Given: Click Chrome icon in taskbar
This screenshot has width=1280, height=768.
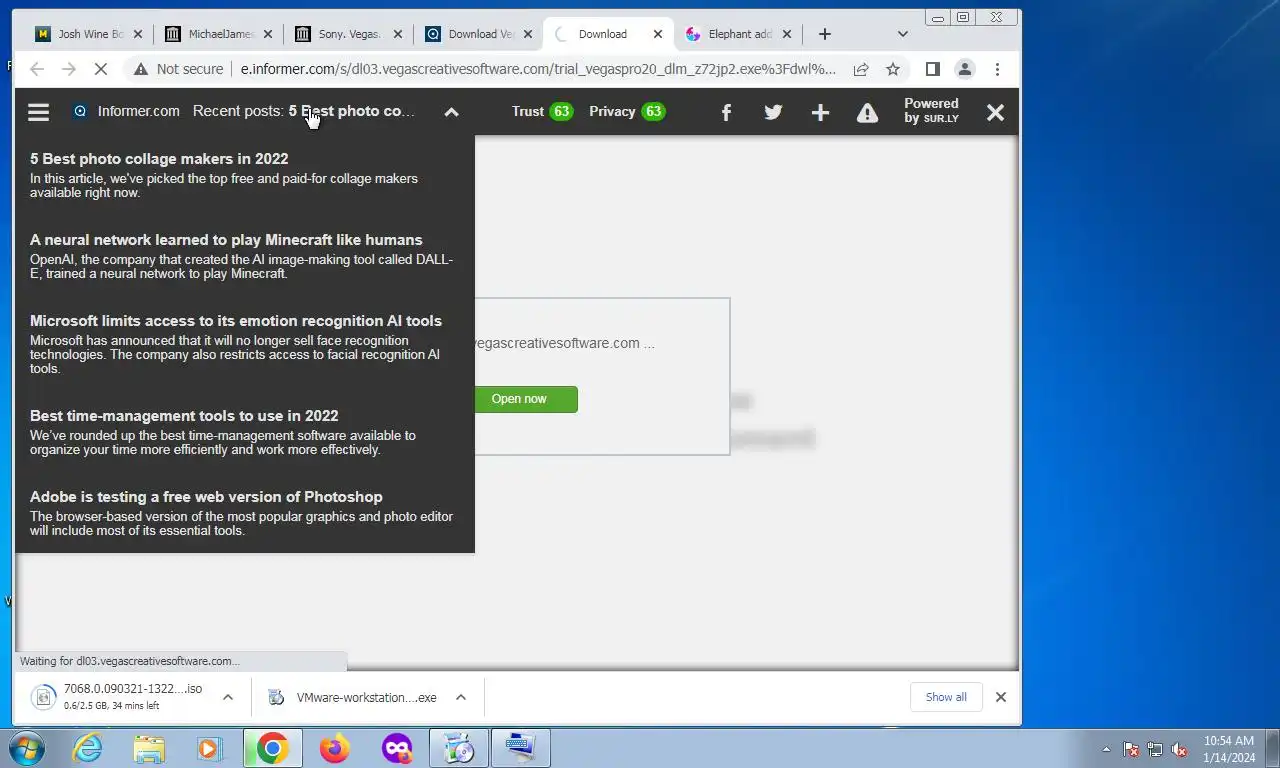Looking at the screenshot, I should 272,748.
